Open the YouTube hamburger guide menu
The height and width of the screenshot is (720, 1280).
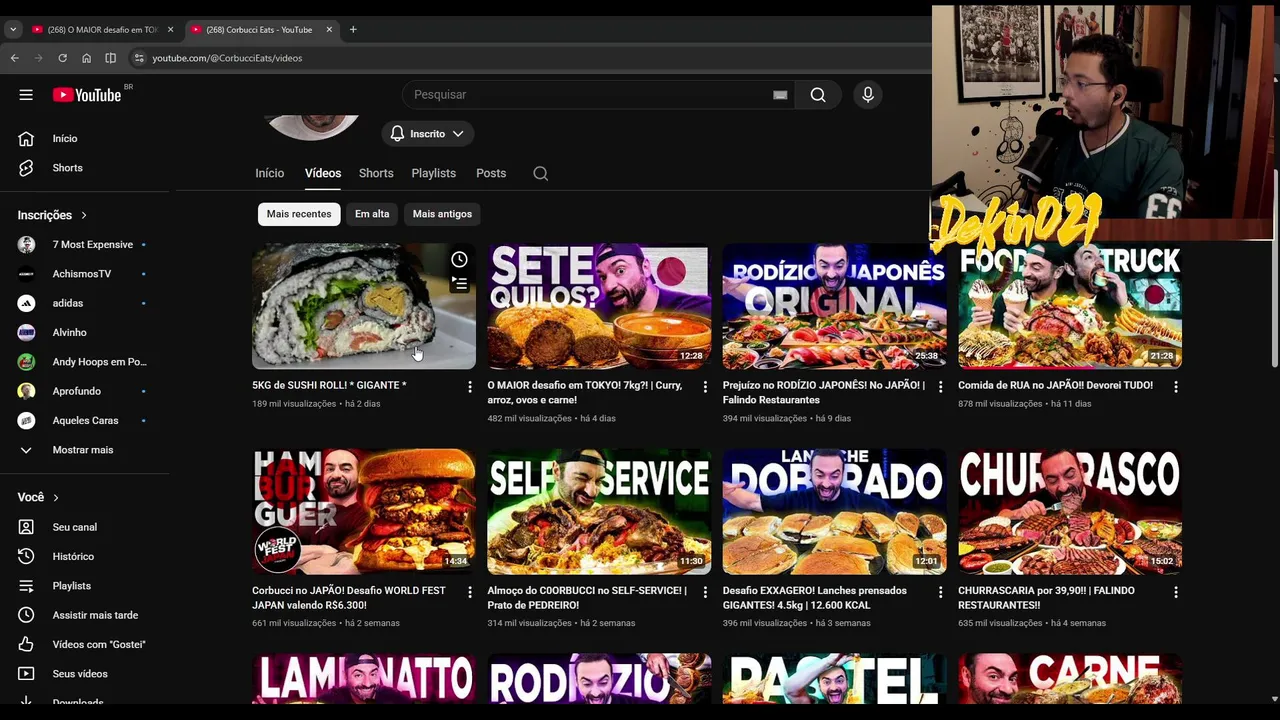[x=26, y=95]
